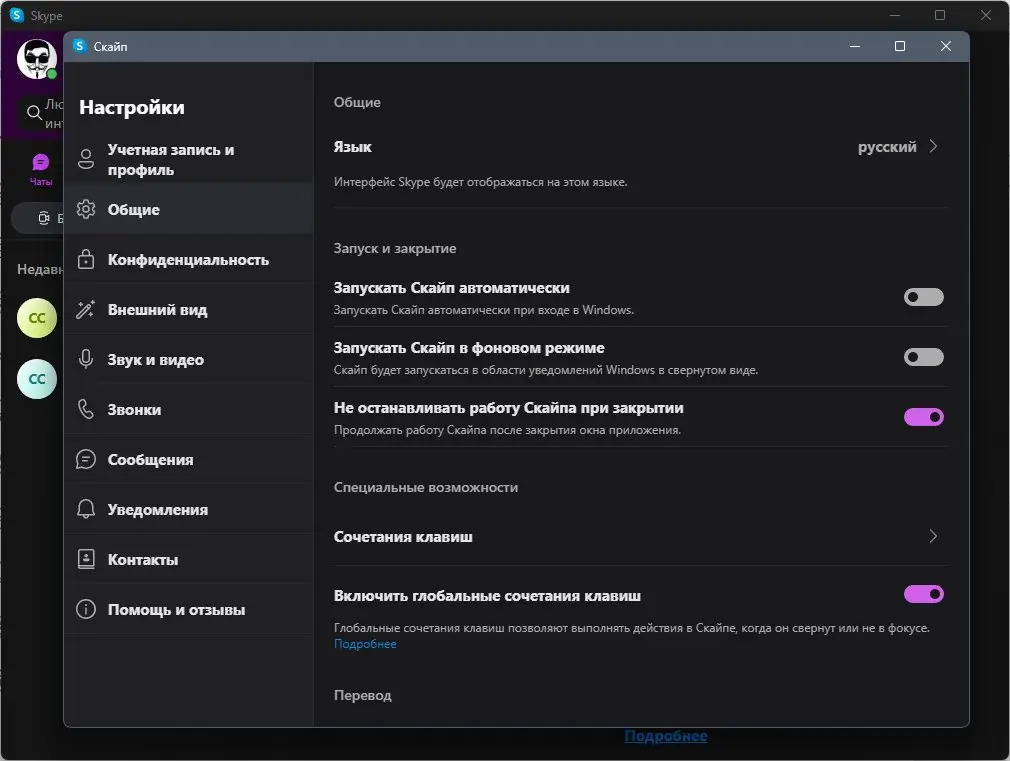Click the person icon next to Учетная запись

(86, 159)
